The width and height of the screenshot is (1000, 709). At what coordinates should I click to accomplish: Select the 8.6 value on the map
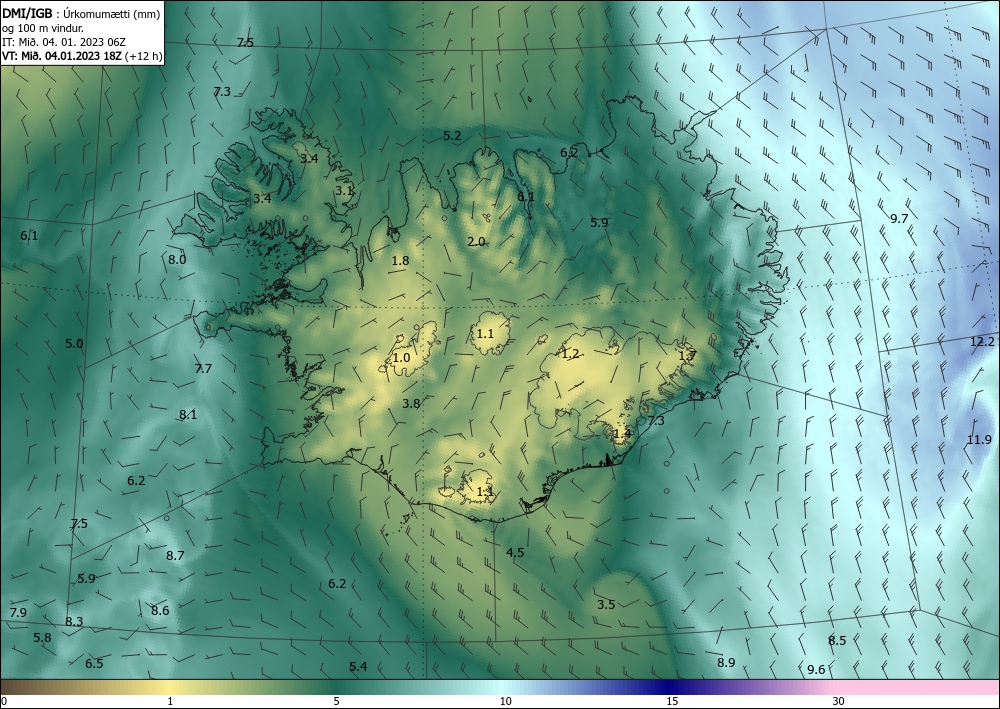point(160,610)
